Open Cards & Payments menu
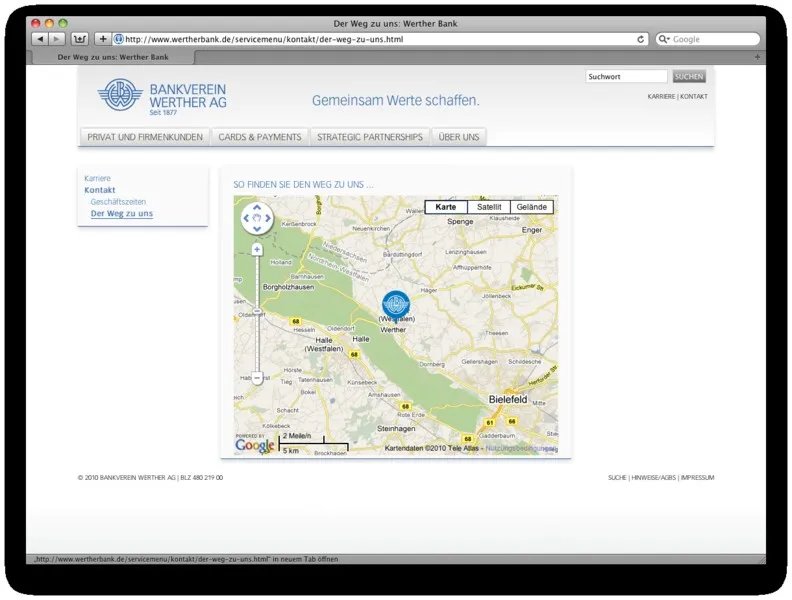 tap(260, 137)
